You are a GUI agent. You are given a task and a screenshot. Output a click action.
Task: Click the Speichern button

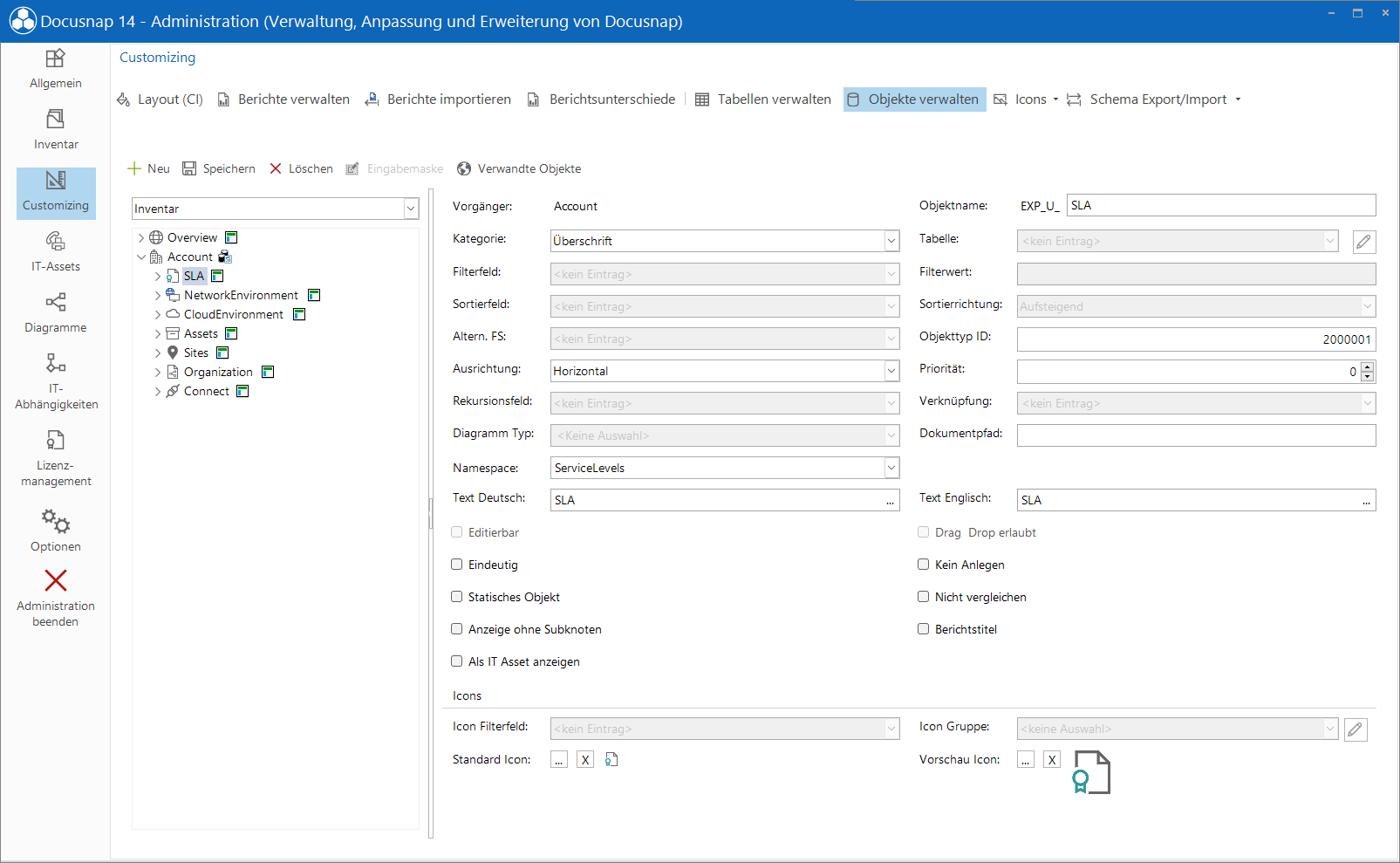(219, 168)
